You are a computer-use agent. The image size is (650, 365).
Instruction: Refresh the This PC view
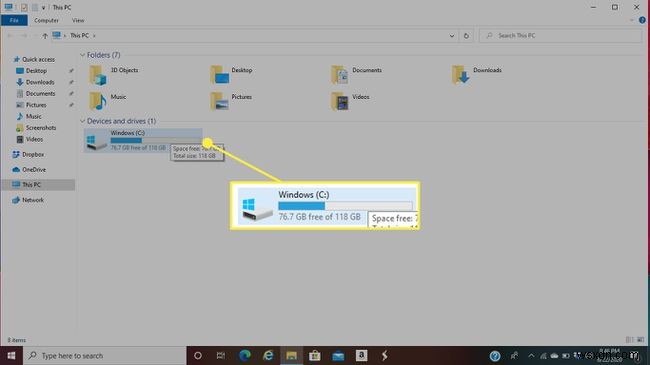pos(466,36)
